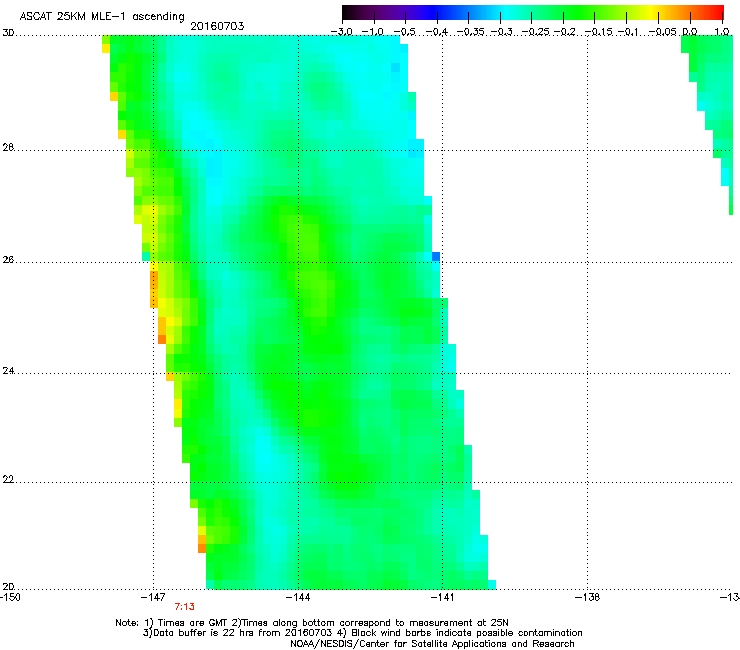The height and width of the screenshot is (650, 740).
Task: Click the latitude 24 axis label
Action: [x=8, y=371]
